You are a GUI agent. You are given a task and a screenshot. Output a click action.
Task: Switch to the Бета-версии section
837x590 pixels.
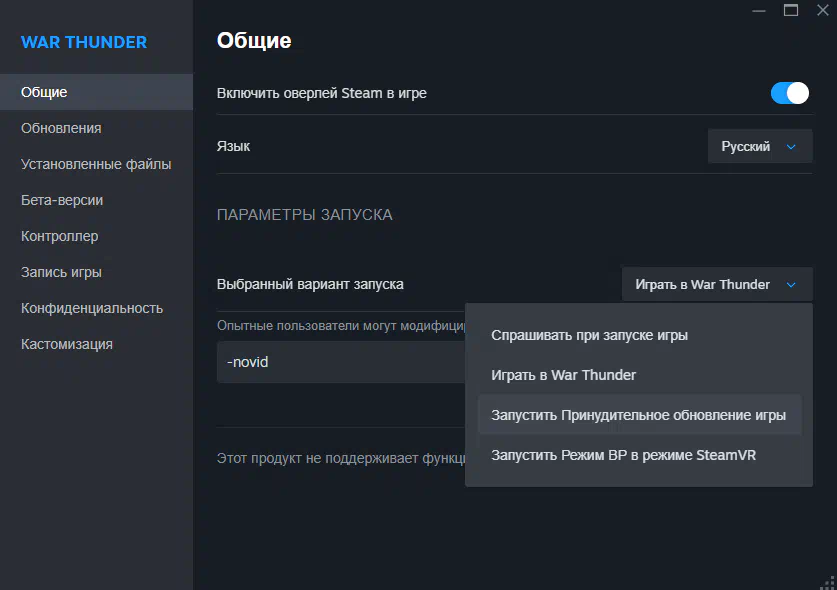62,200
